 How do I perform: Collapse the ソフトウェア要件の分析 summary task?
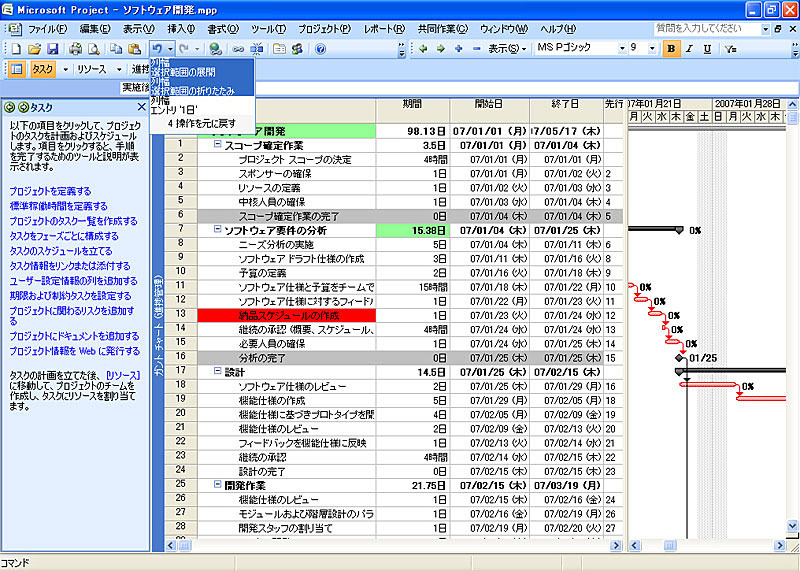click(x=217, y=230)
